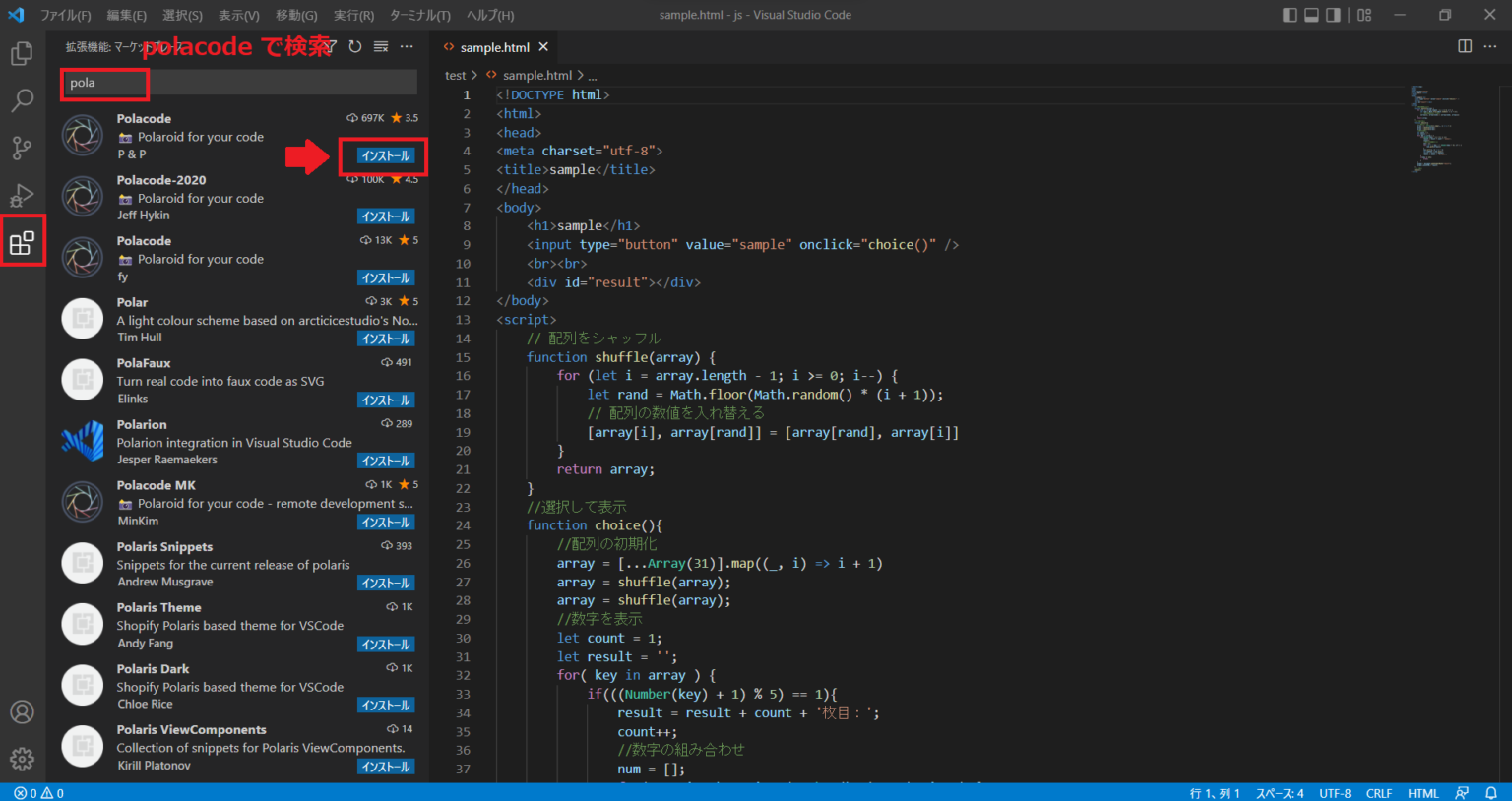Install the Polacode extension
1512x801 pixels.
coord(385,154)
